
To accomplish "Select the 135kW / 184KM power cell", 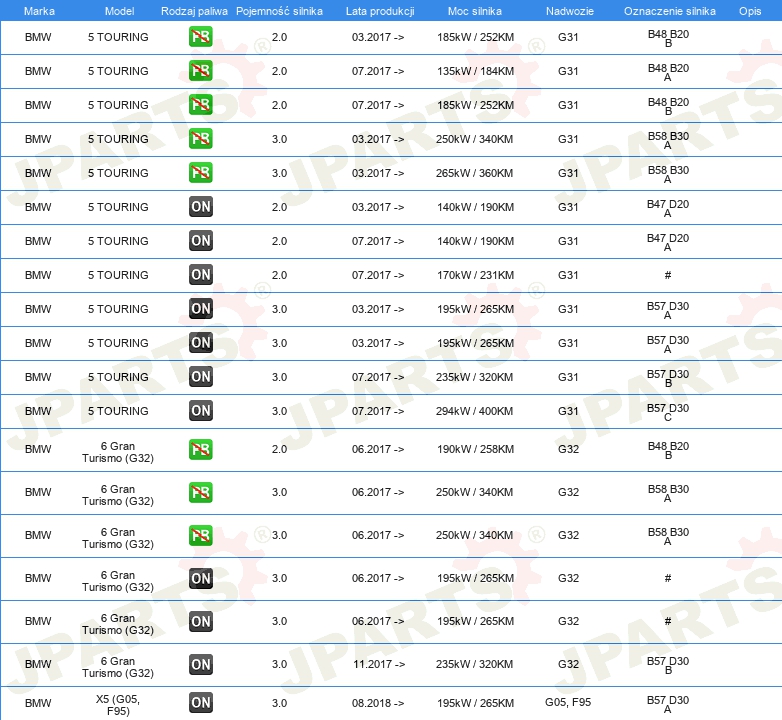I will pos(475,71).
